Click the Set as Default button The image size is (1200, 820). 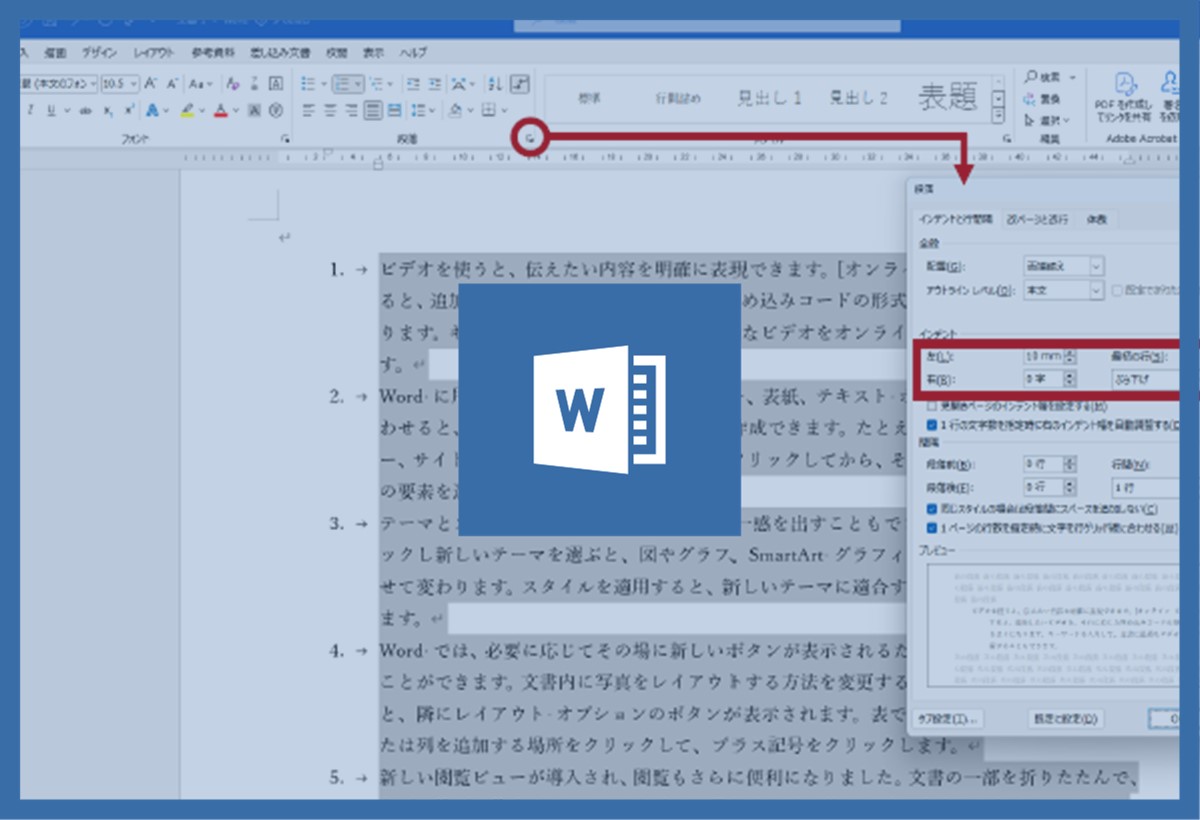click(1065, 718)
